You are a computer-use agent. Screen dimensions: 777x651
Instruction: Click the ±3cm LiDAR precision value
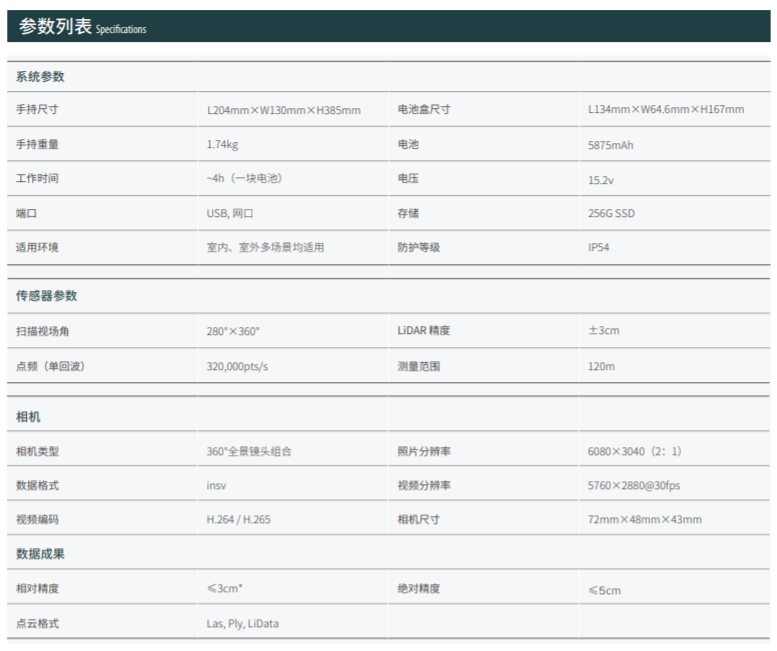pos(603,331)
